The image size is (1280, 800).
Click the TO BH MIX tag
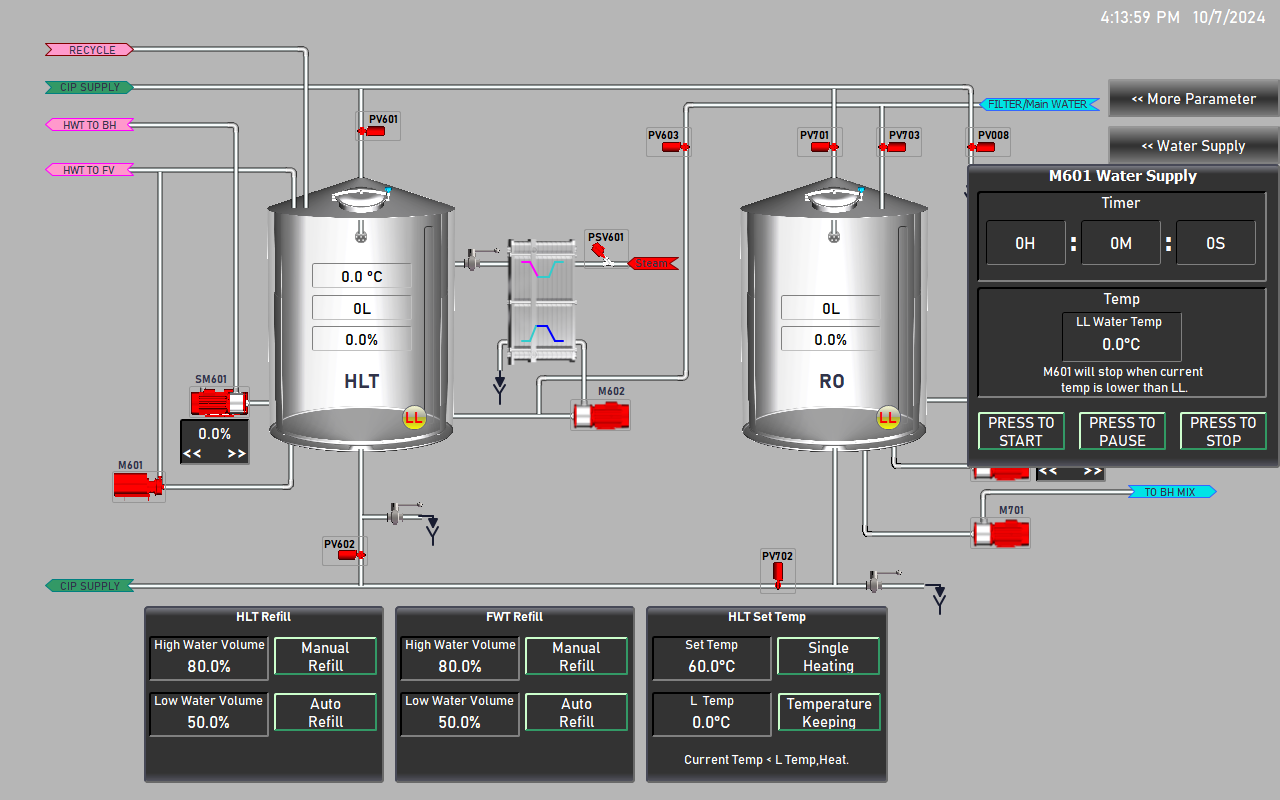point(1172,492)
